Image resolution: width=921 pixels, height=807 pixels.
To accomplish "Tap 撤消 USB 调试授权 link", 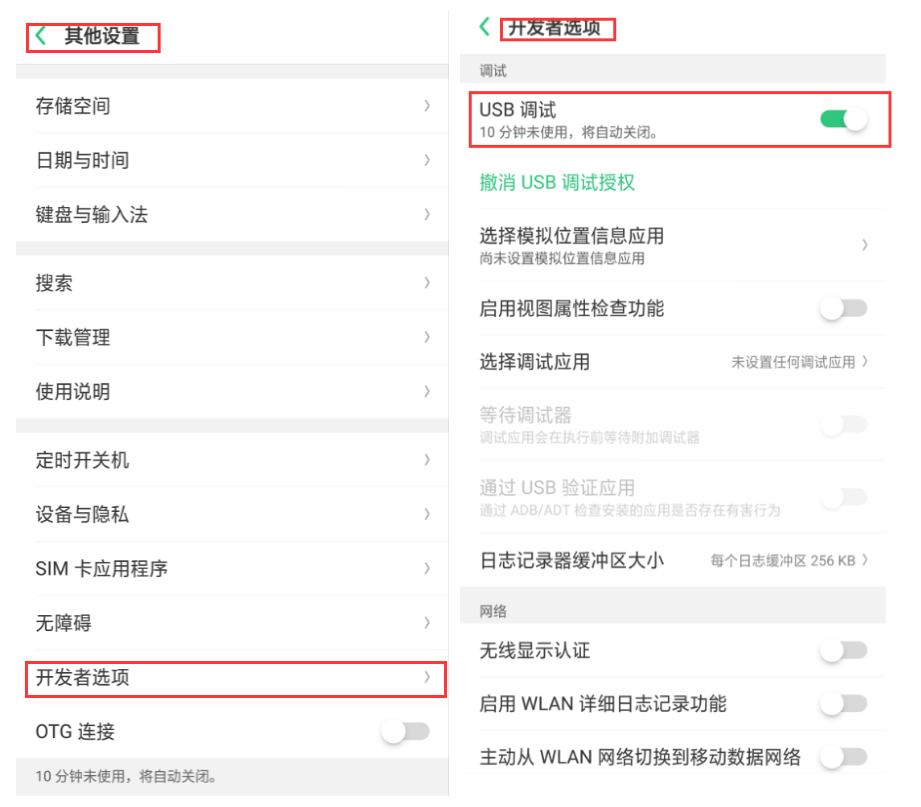I will tap(557, 183).
